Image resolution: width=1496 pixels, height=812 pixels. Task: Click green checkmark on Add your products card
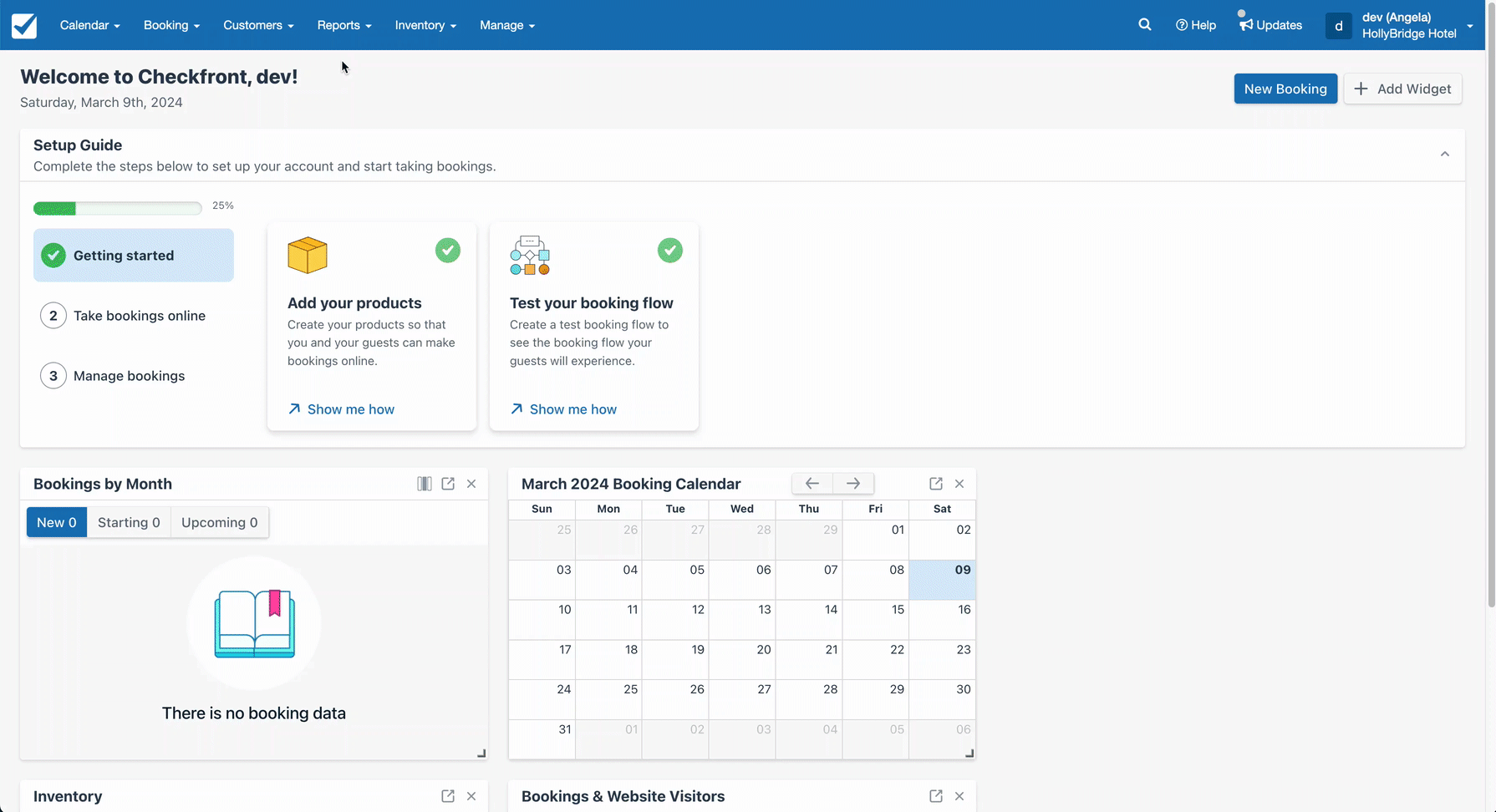448,250
